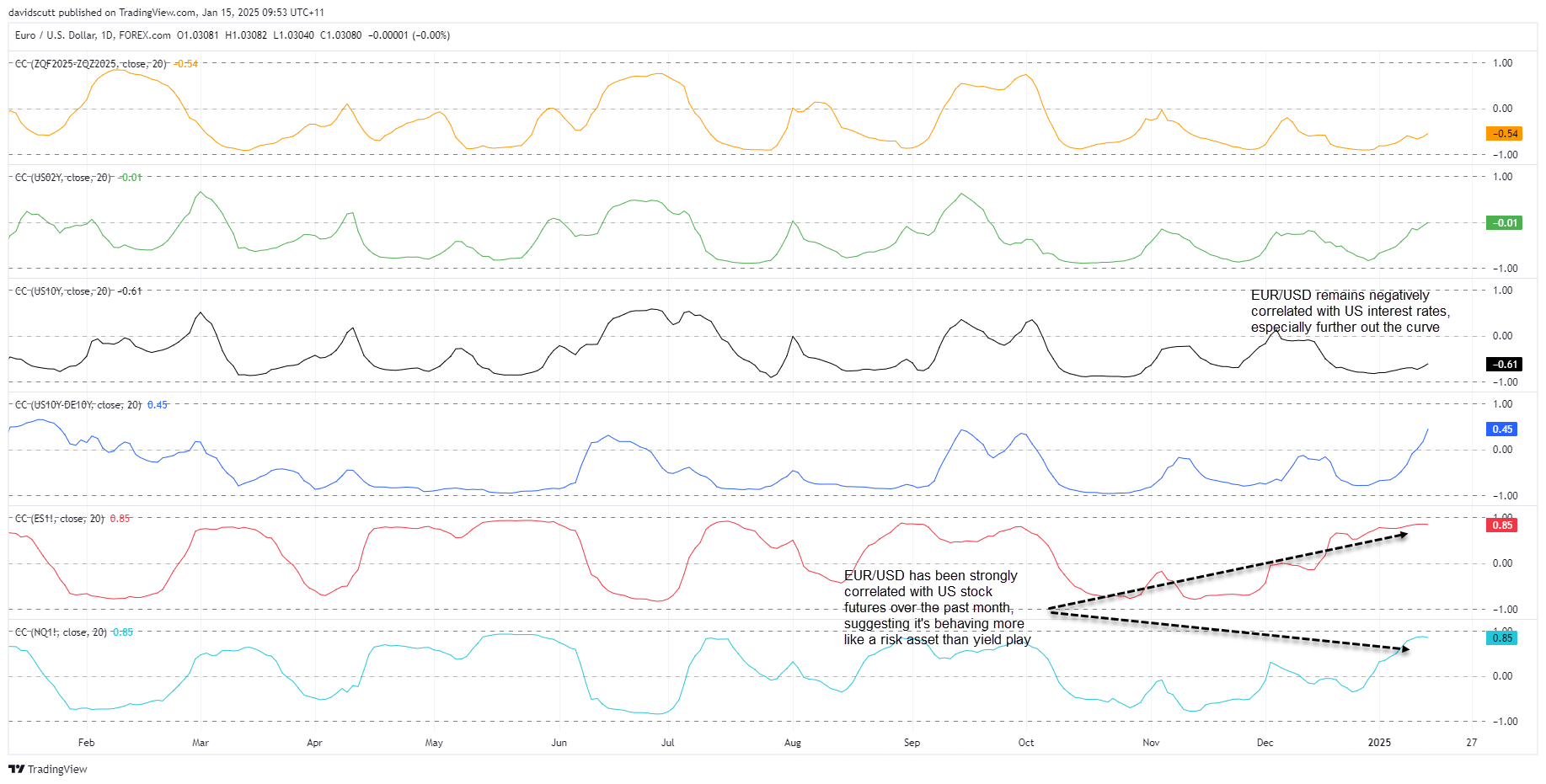
Task: Click the CC ES1! indicator label
Action: (x=60, y=519)
